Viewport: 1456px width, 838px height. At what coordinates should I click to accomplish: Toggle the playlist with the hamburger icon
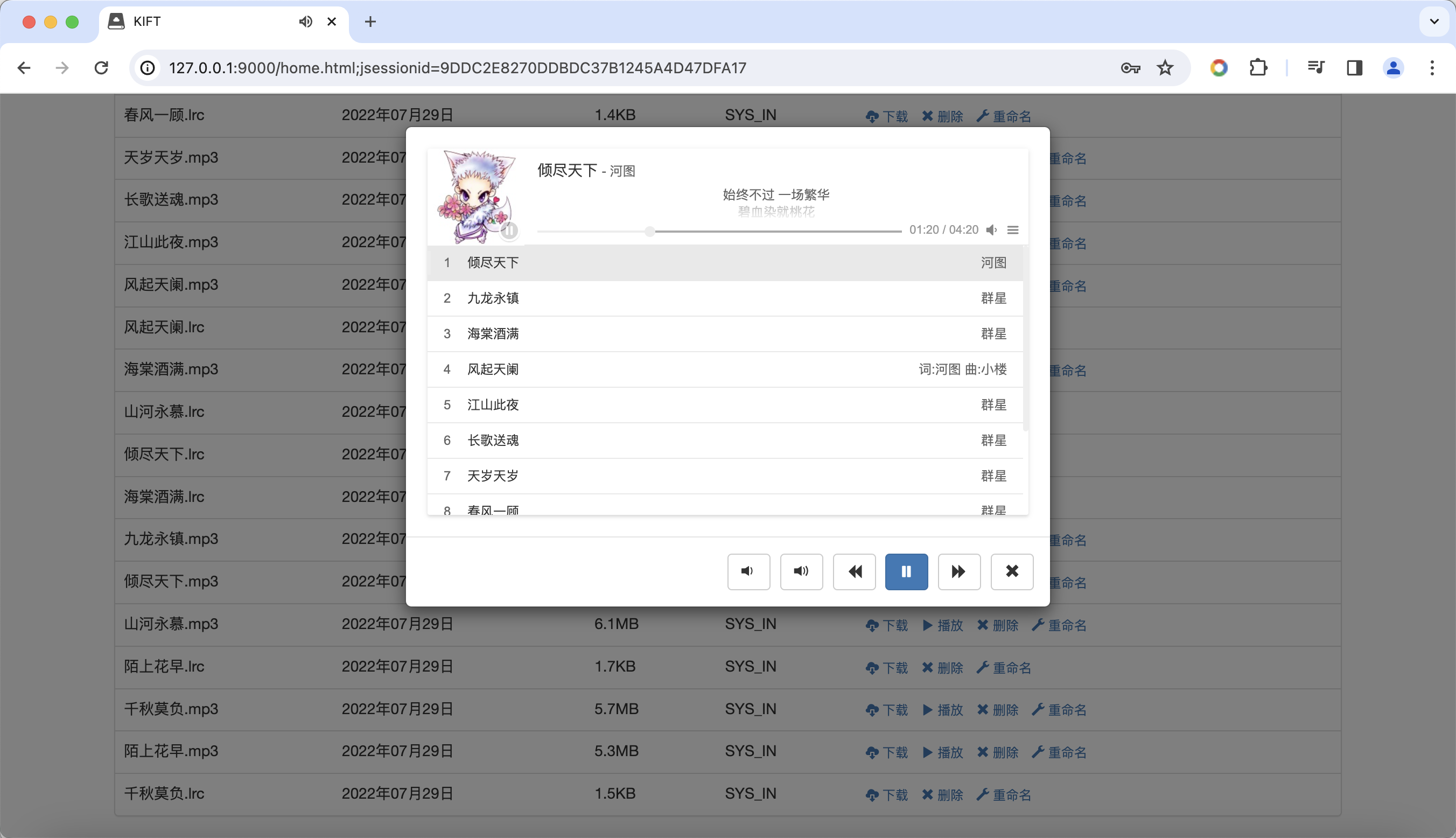click(x=1013, y=229)
